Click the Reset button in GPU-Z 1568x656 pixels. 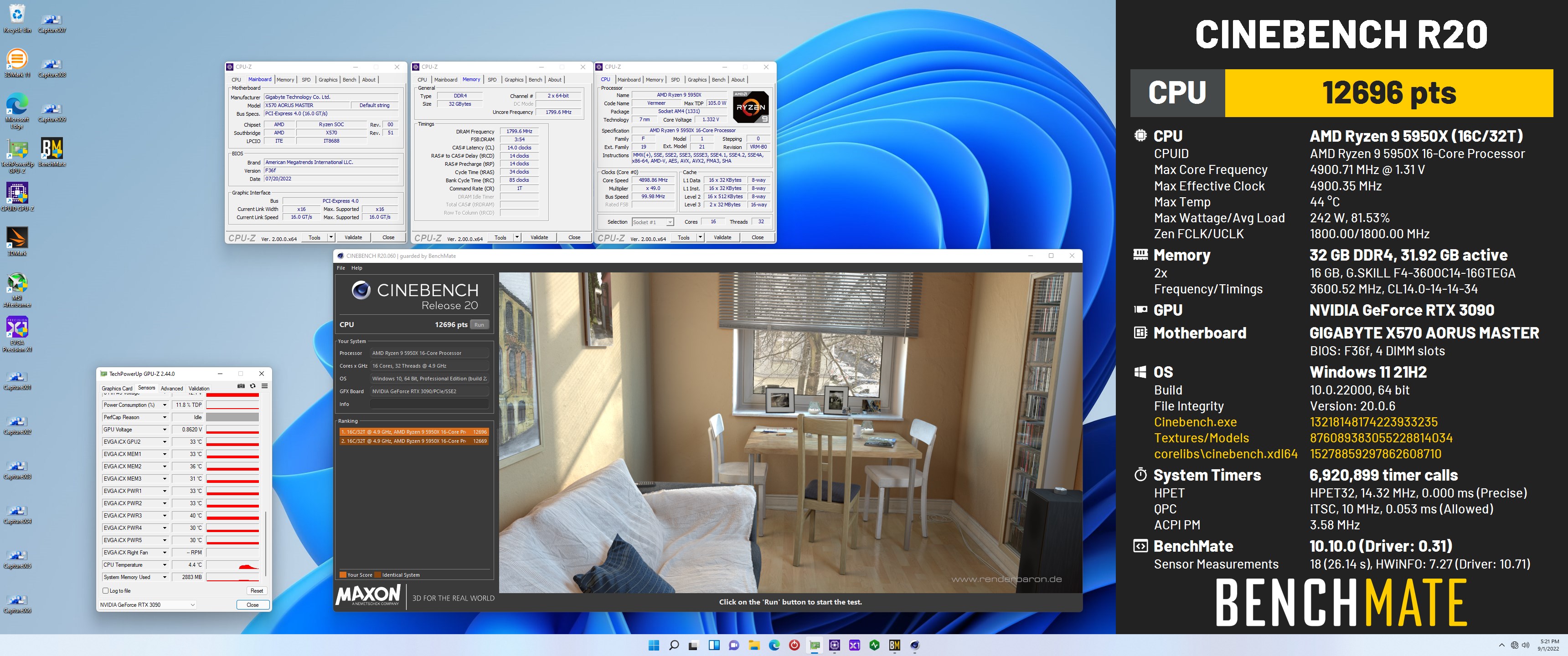[257, 590]
